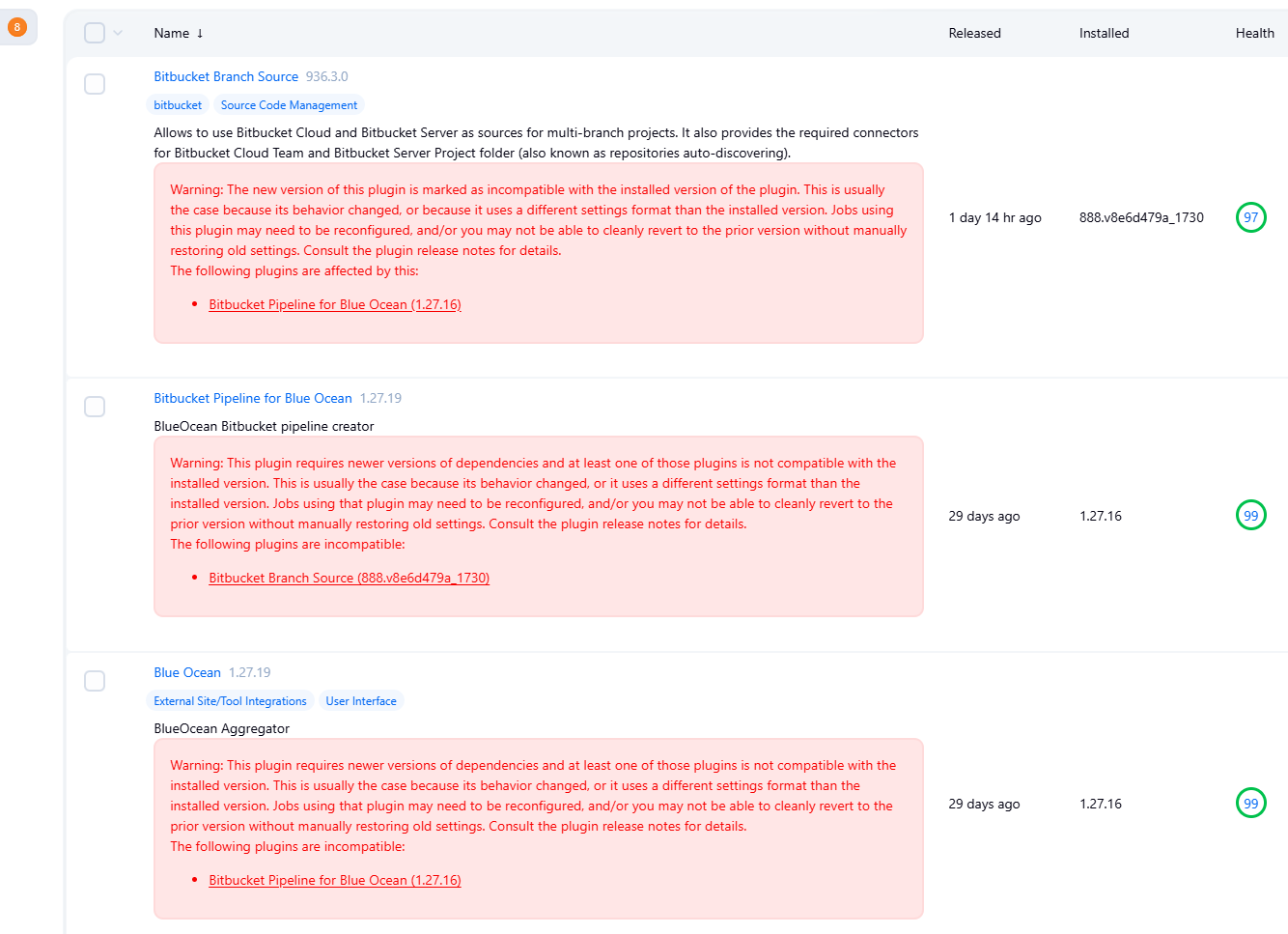This screenshot has height=934, width=1288.
Task: Click the sort arrow beside Name header
Action: pos(200,33)
